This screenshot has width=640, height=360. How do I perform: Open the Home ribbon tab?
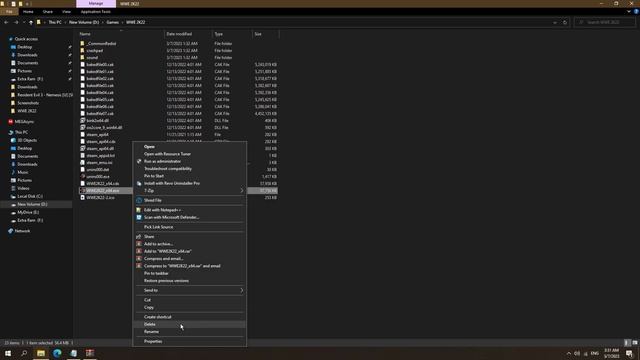[28, 12]
